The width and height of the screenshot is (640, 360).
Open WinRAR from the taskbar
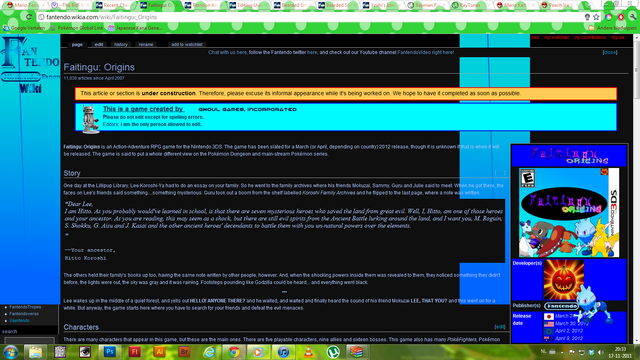click(357, 352)
